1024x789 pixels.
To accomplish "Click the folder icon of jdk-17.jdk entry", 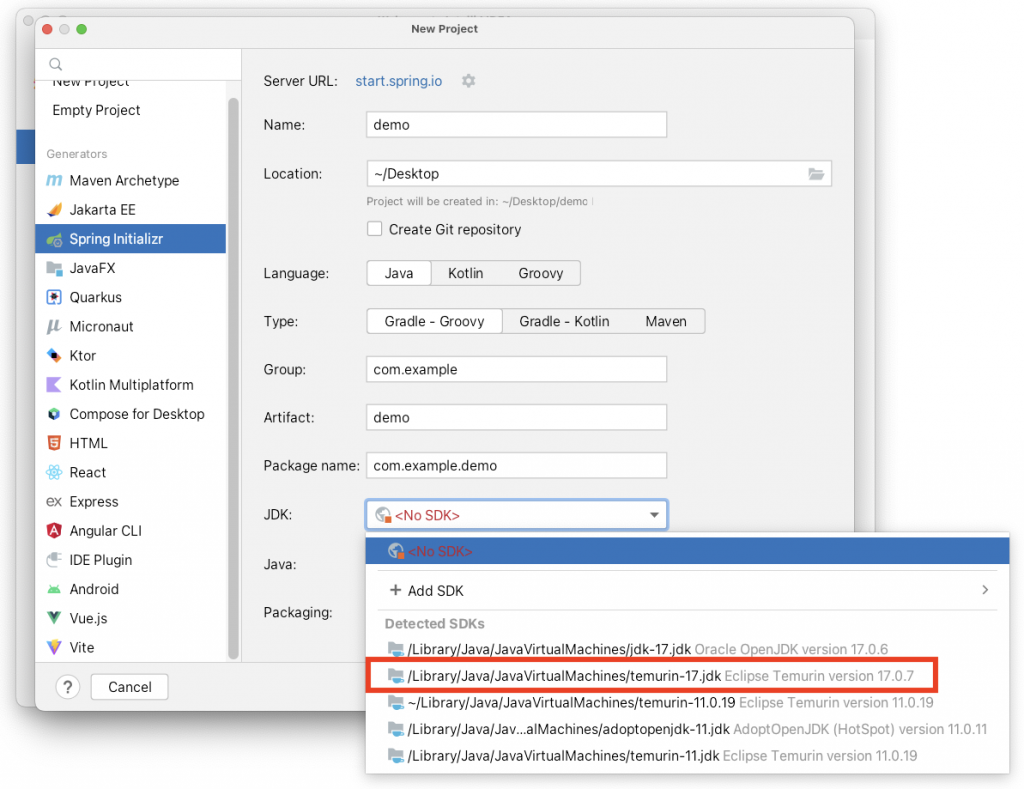I will (x=396, y=649).
